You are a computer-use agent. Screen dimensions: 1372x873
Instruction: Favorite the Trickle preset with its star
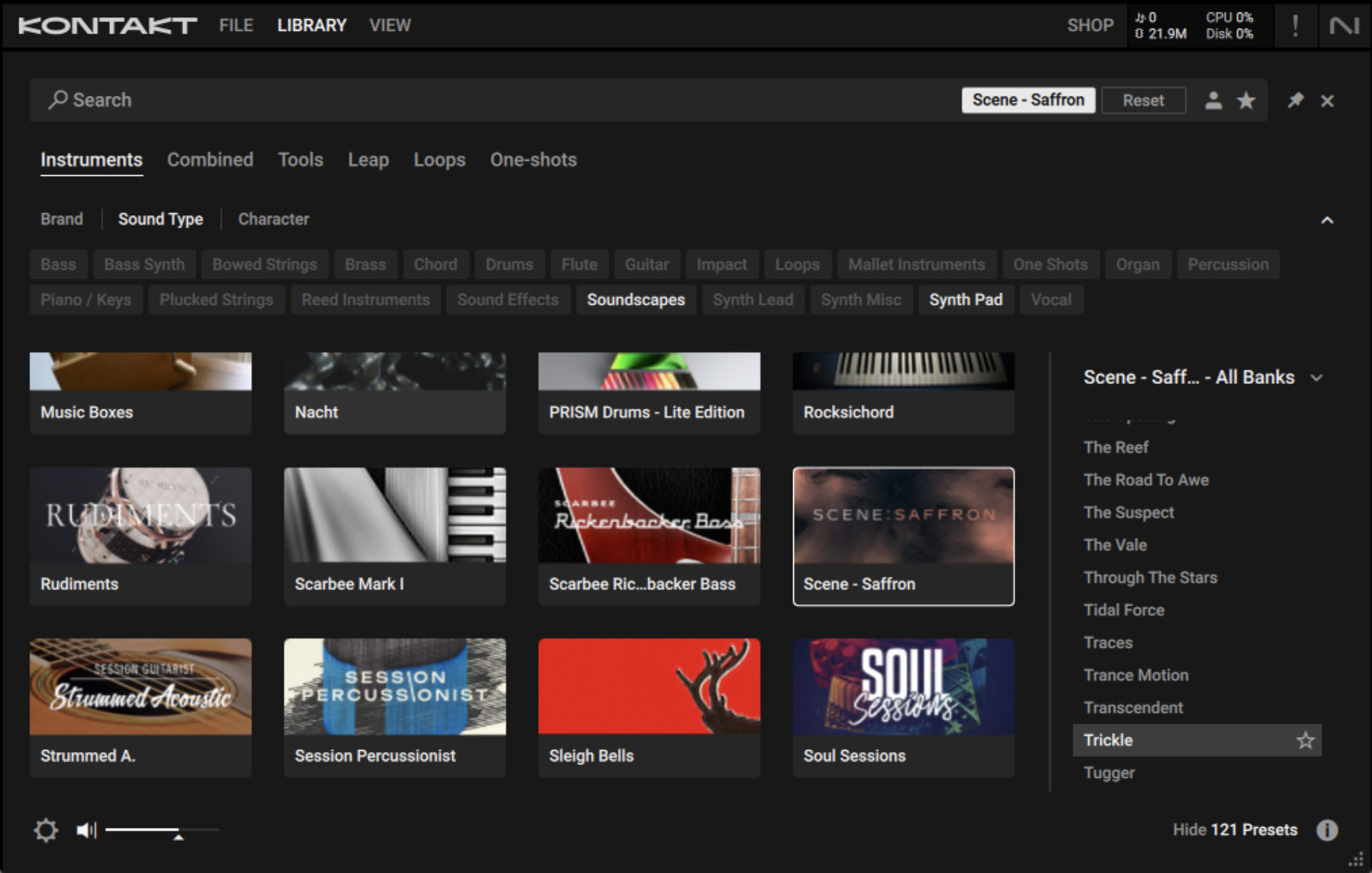point(1306,740)
